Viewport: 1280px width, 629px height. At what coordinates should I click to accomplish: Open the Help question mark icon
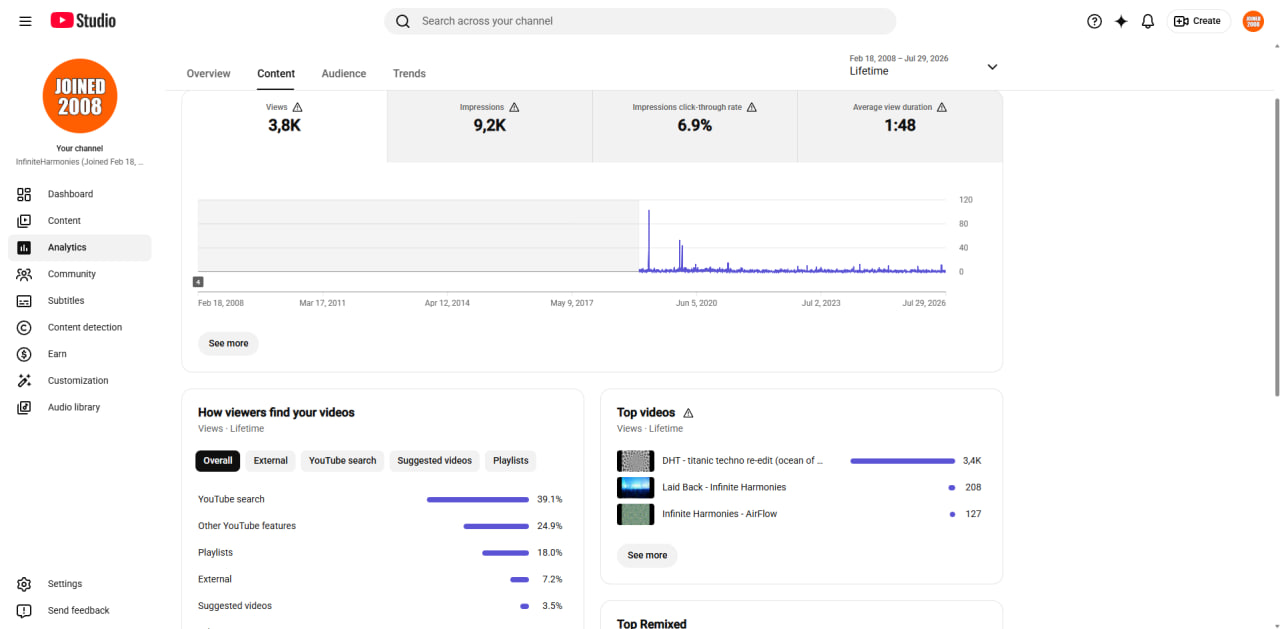[1094, 21]
